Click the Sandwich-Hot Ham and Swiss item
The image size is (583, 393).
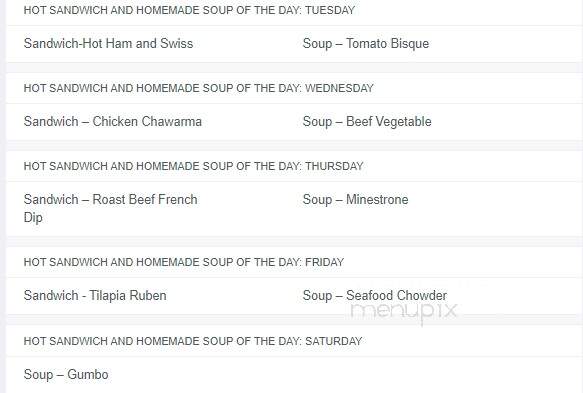coord(108,44)
